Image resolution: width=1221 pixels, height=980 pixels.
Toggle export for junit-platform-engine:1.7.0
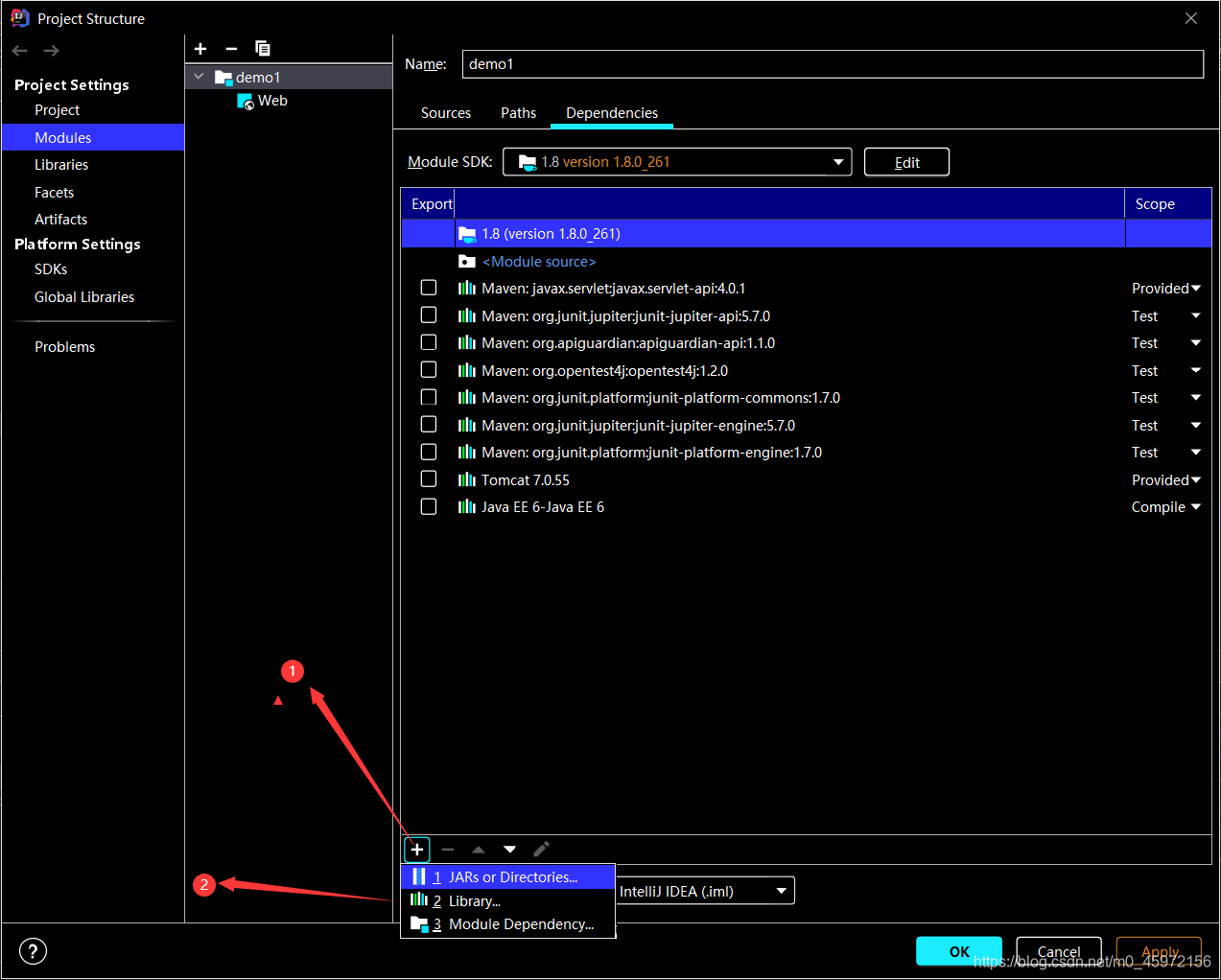[429, 452]
